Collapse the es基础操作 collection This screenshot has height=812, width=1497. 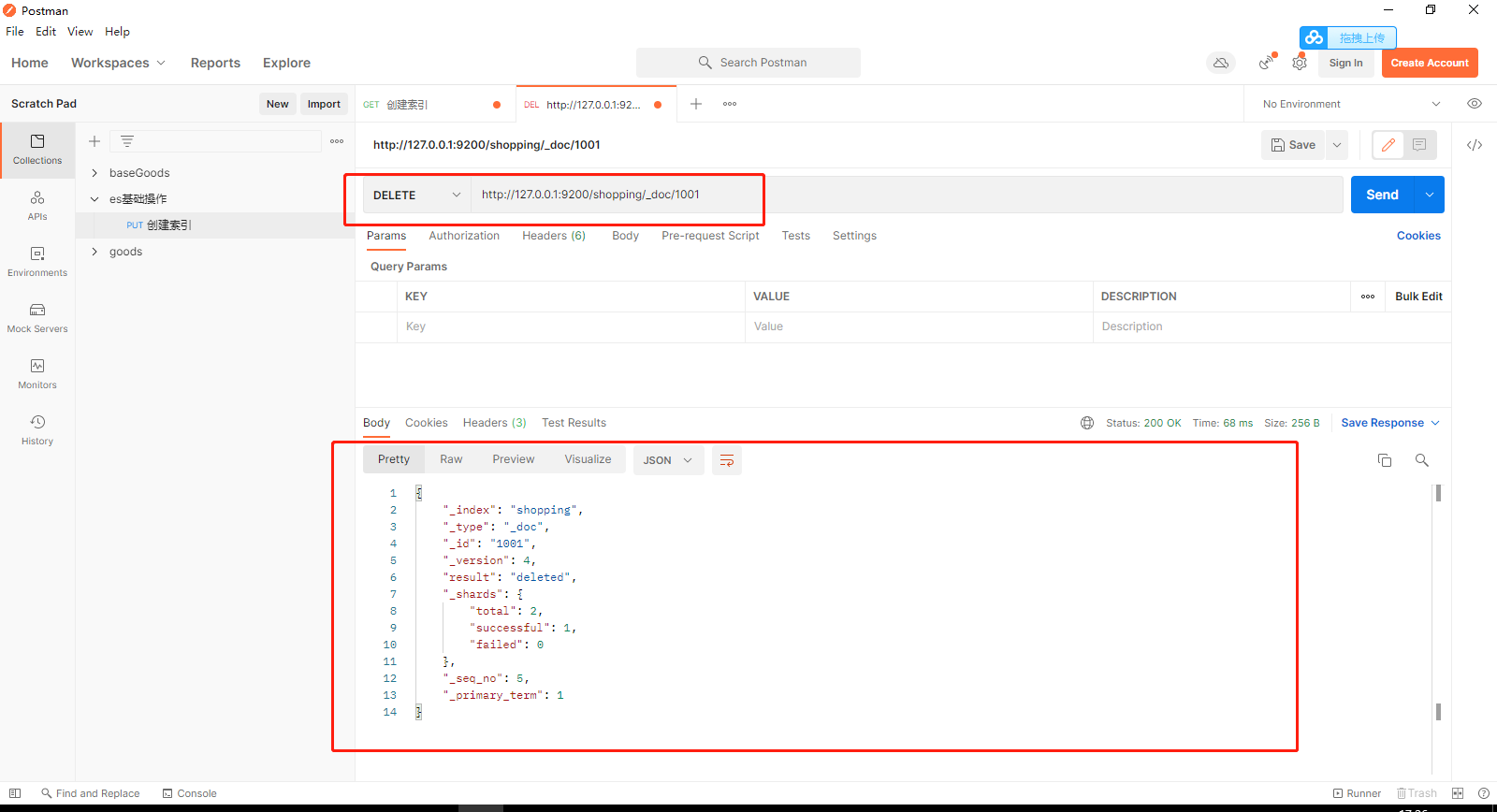tap(94, 199)
